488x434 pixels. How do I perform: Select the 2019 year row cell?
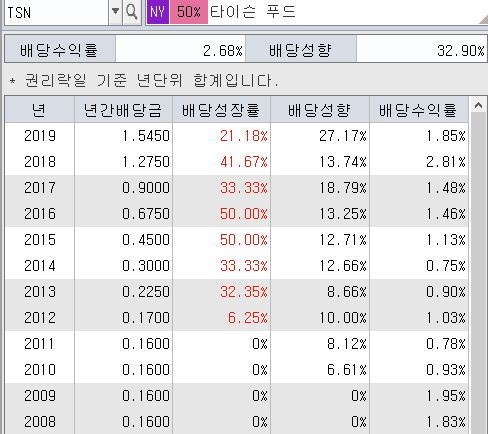(40, 136)
